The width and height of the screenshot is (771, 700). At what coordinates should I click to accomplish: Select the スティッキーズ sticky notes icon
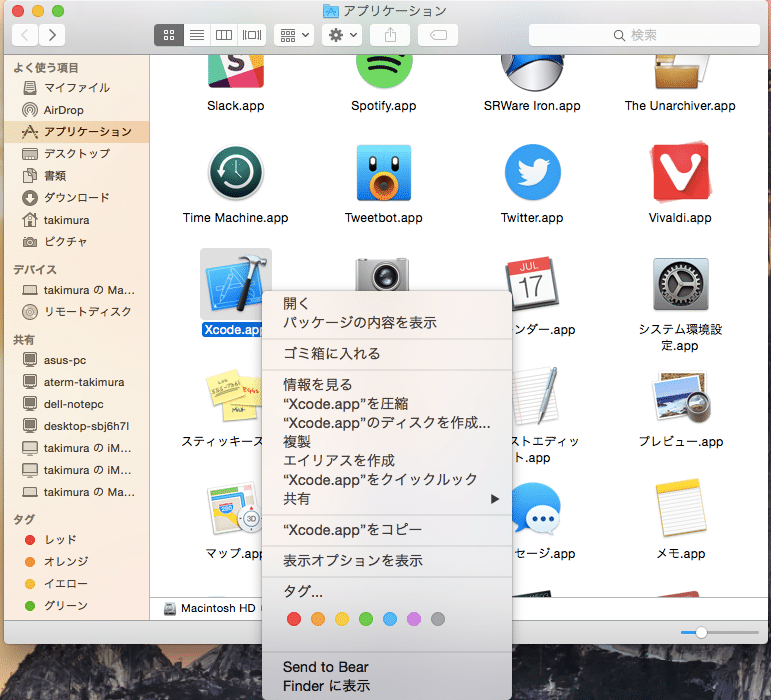[x=236, y=396]
